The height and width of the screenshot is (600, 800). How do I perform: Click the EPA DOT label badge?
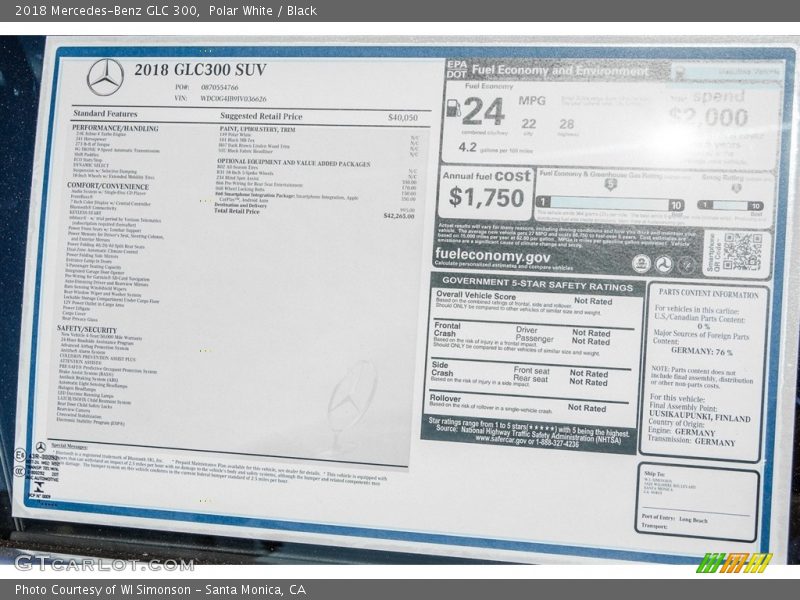tap(457, 69)
